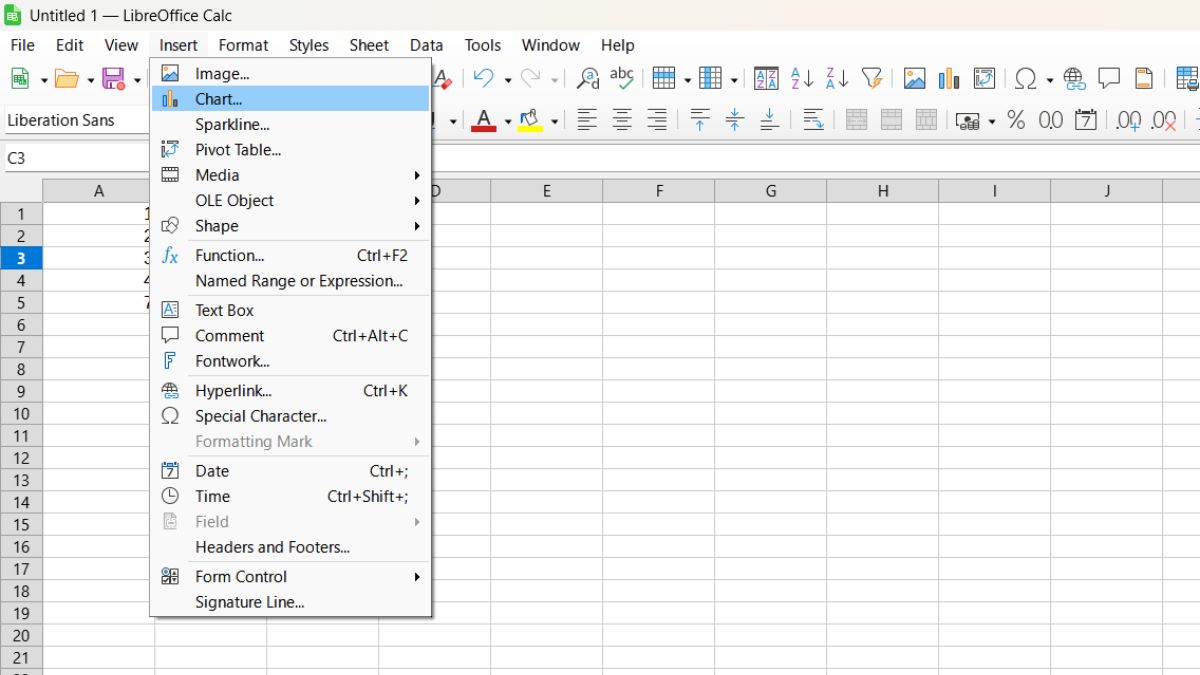The image size is (1200, 675).
Task: Open the Save icon's dropdown arrow
Action: pyautogui.click(x=137, y=79)
